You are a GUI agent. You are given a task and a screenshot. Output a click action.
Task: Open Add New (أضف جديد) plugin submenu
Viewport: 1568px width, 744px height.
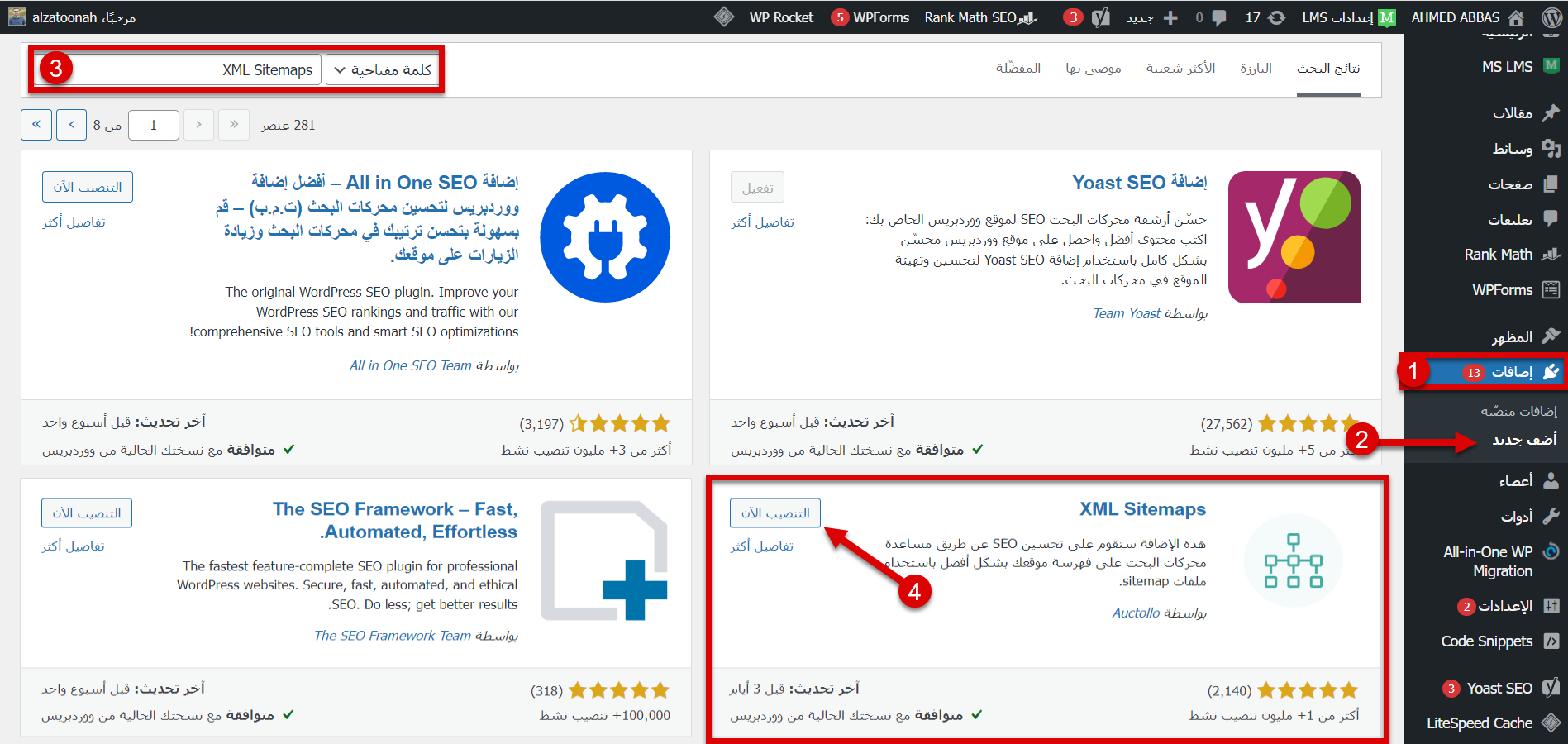[1523, 439]
